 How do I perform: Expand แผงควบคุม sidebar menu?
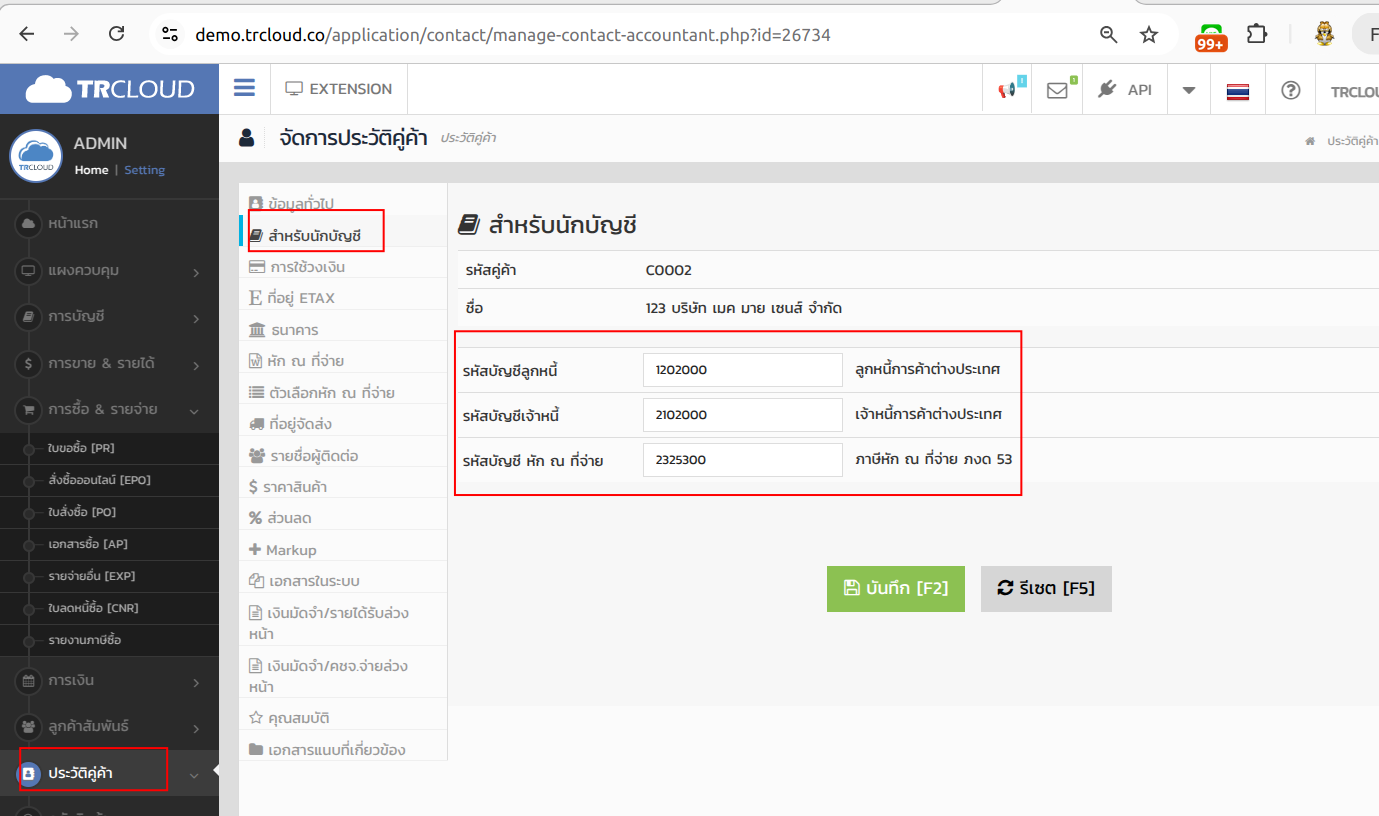pos(109,270)
